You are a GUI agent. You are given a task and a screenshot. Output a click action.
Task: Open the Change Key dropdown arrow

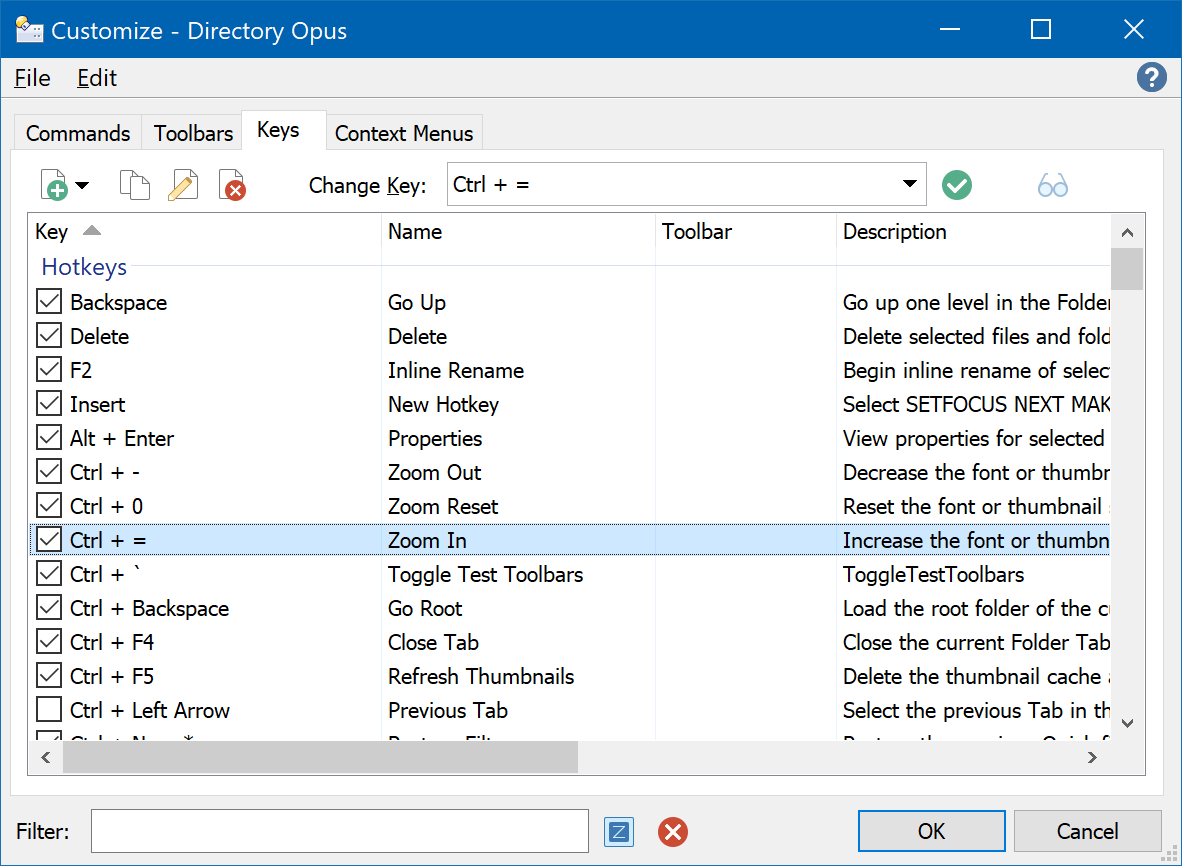point(910,184)
